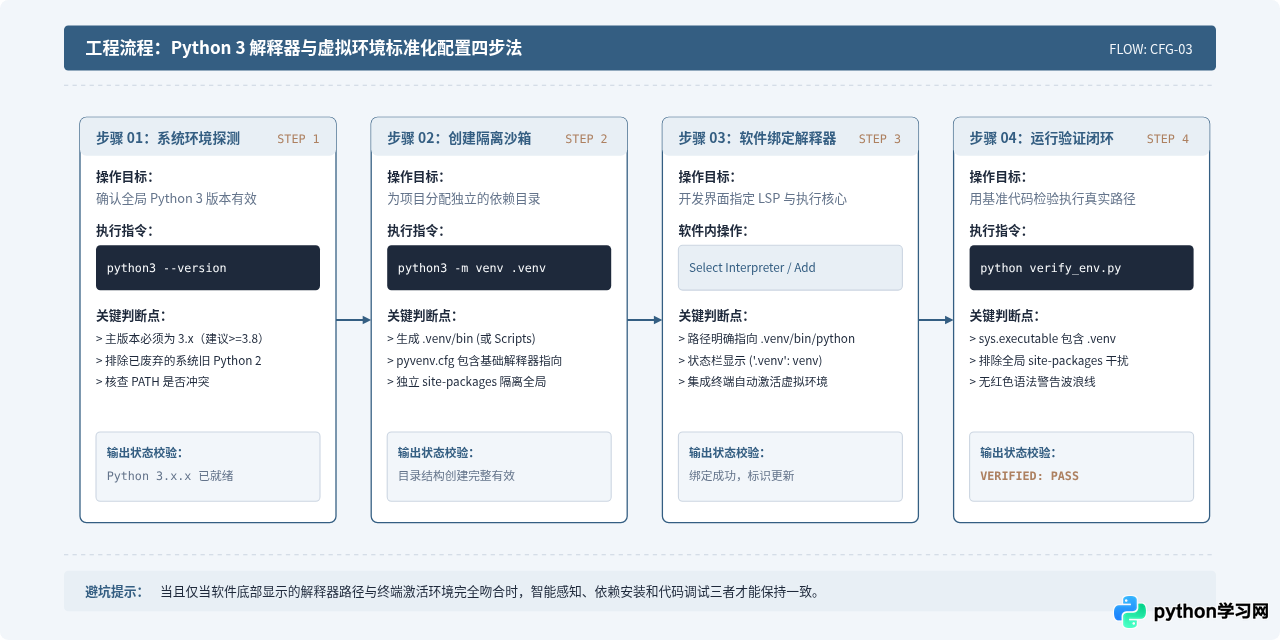Select the '步骤 03：软件绑定解释器' heading
This screenshot has width=1280, height=640.
coord(757,138)
